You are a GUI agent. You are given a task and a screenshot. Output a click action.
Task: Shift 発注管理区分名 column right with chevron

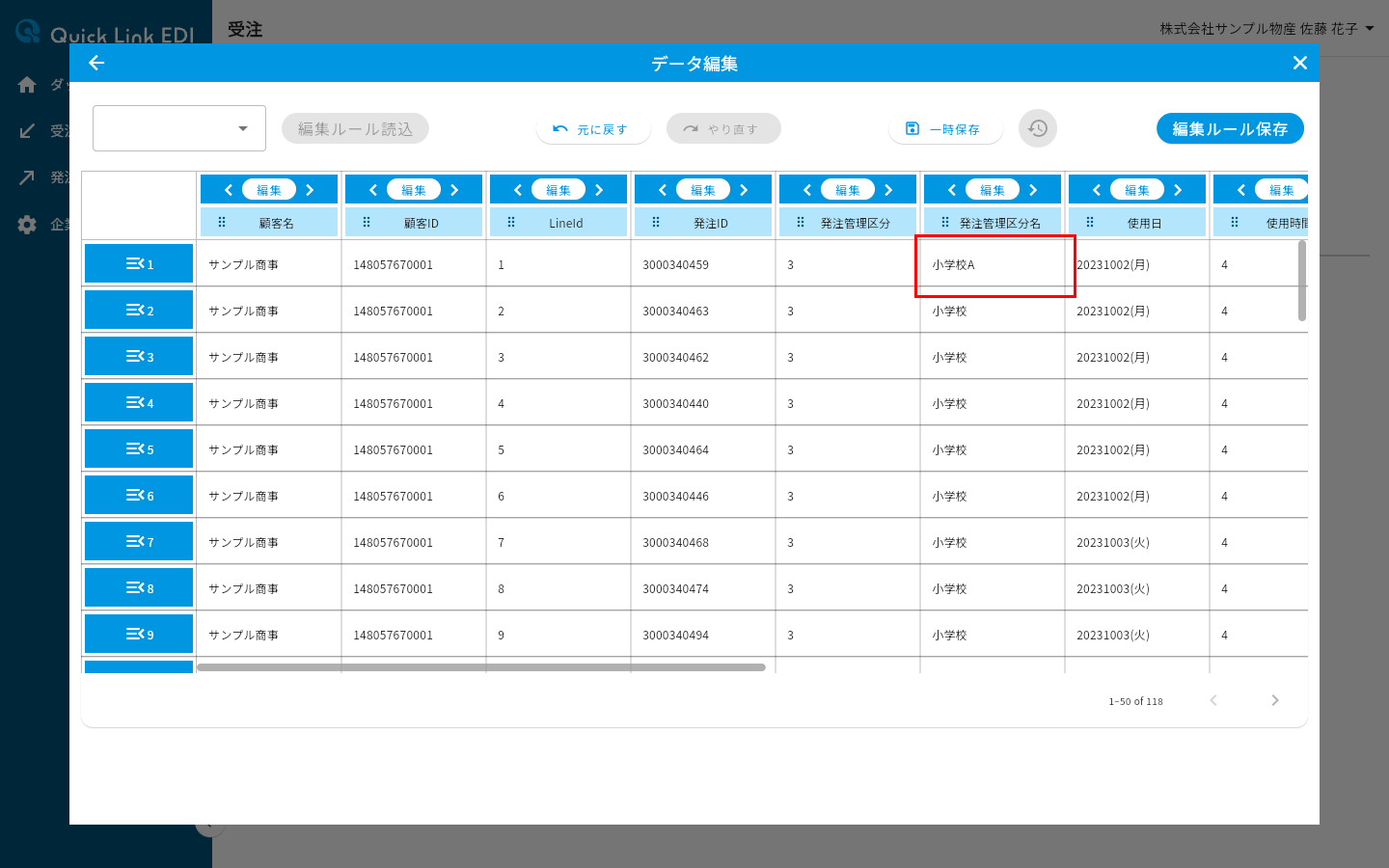[x=1033, y=190]
